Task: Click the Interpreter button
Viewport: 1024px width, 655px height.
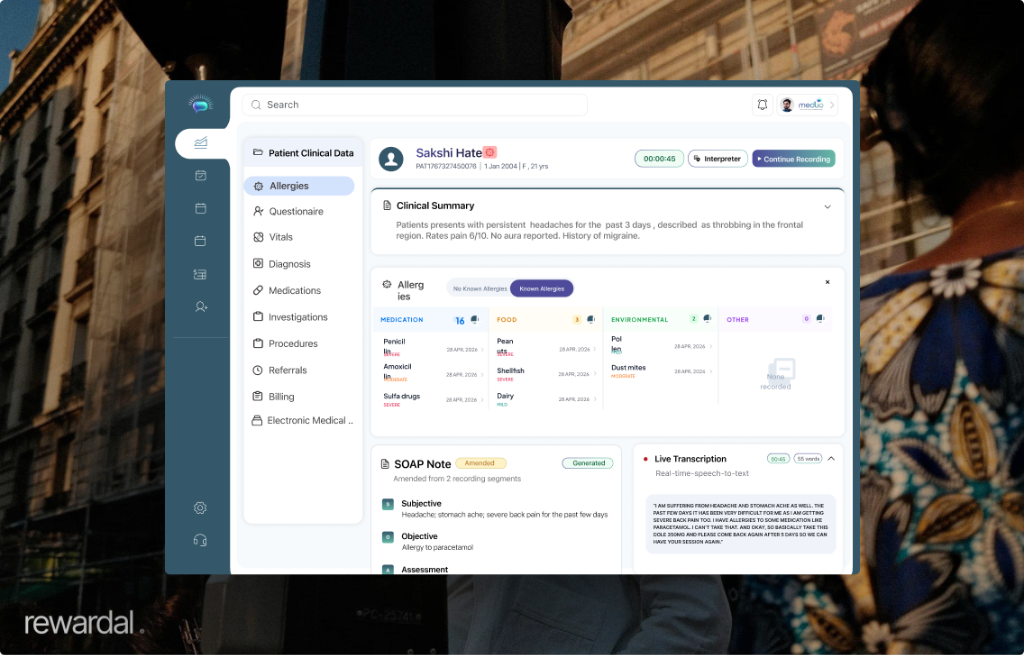Action: coord(718,159)
